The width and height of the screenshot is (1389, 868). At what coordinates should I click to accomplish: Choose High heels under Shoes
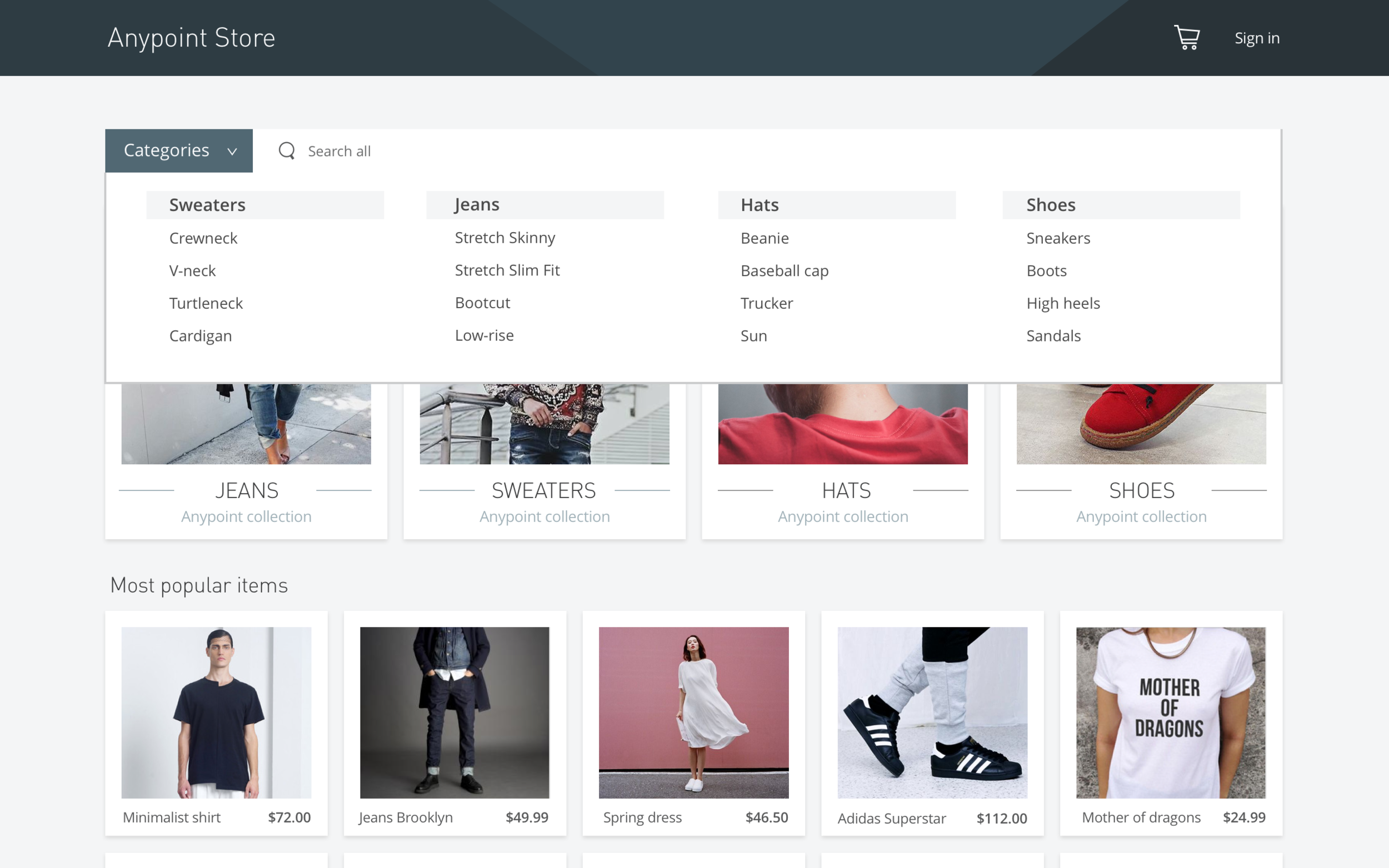coord(1063,303)
